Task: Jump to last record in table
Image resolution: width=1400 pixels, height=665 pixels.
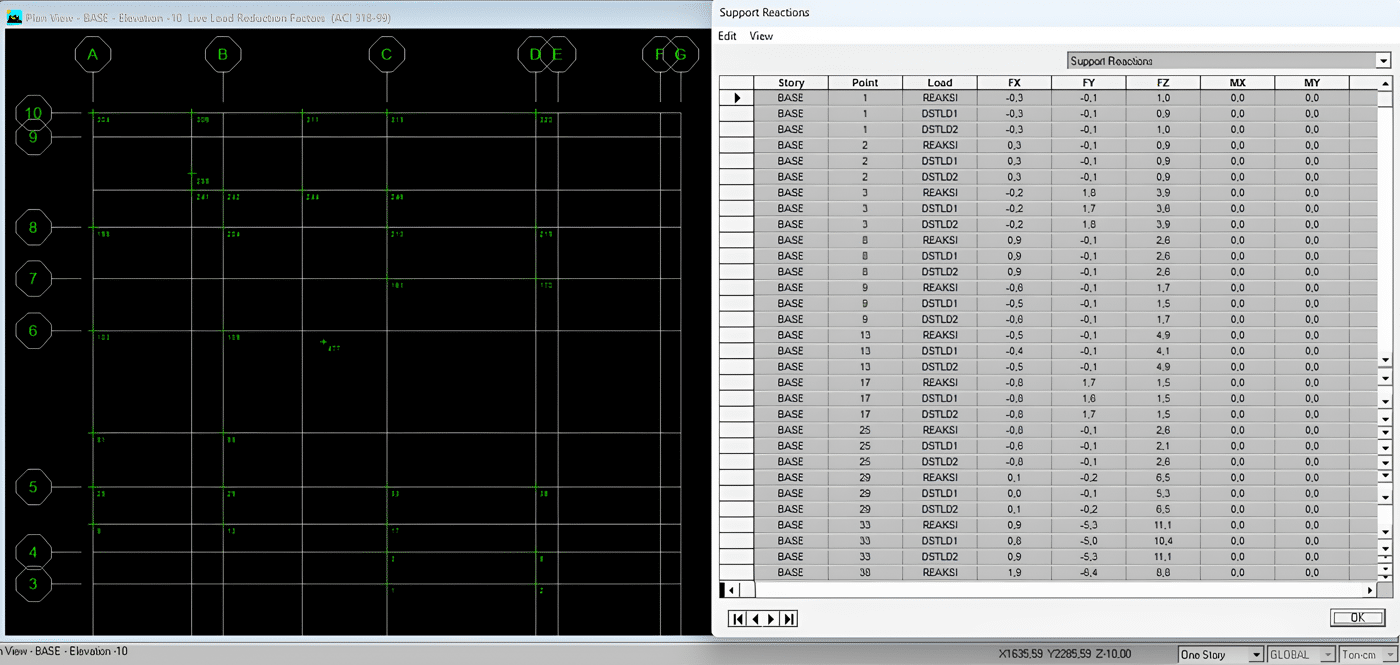Action: point(789,619)
